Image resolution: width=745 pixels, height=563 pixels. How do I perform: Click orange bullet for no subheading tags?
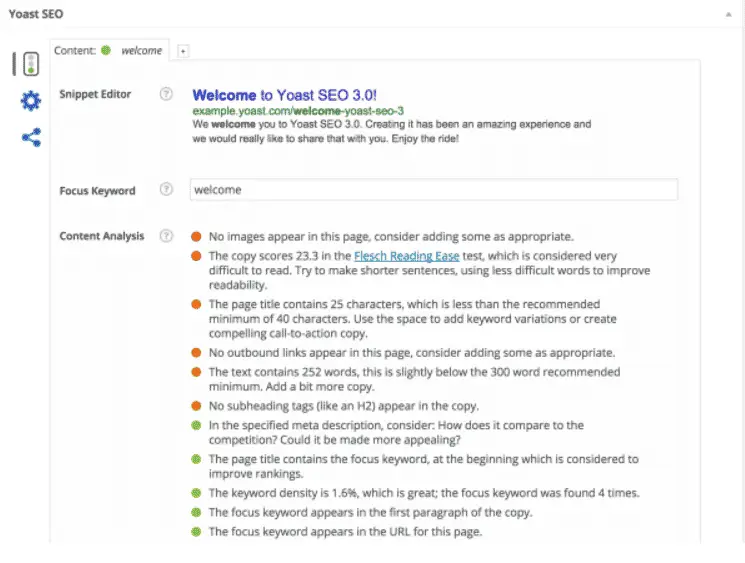(196, 406)
